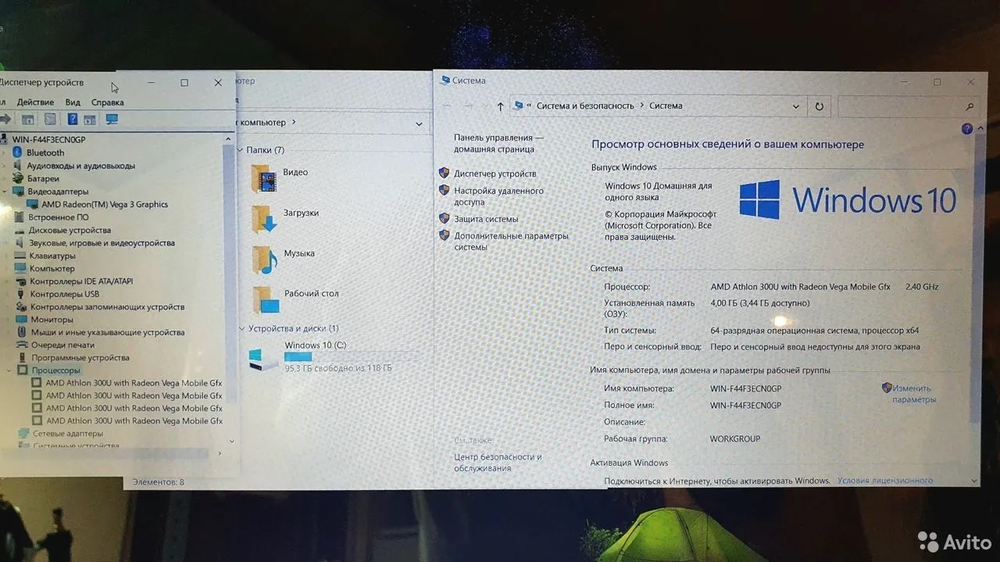The height and width of the screenshot is (562, 1000).
Task: Click the Рабочий стол folder icon in Explorer
Action: [265, 300]
